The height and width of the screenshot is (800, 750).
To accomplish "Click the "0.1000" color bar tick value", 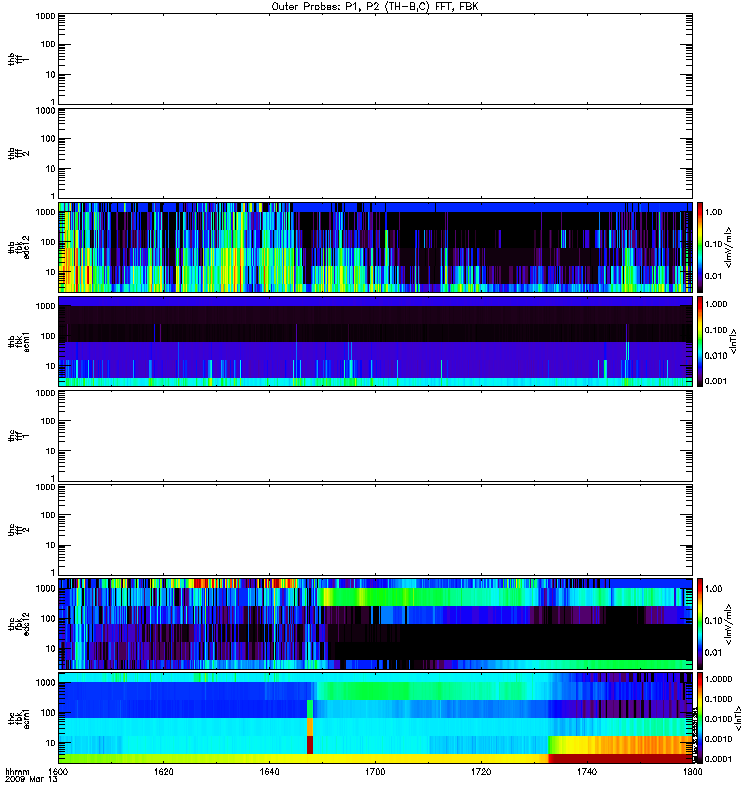I will pos(718,699).
